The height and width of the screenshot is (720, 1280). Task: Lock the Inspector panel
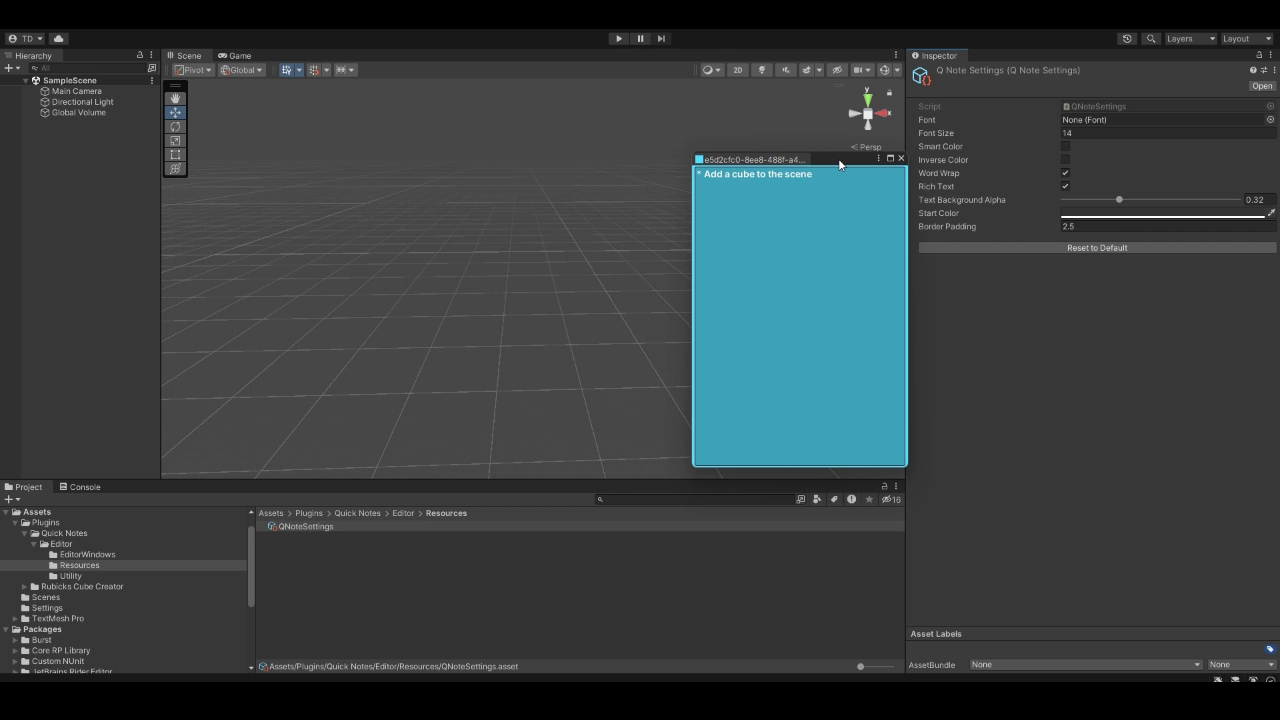click(x=1259, y=56)
